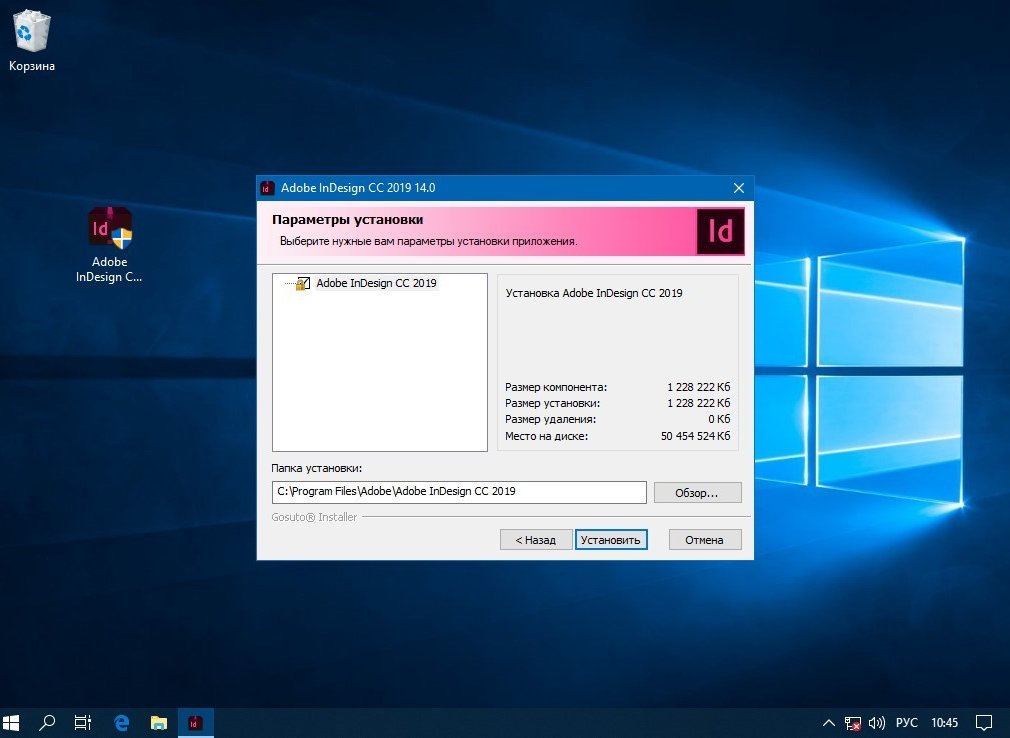Viewport: 1010px width, 738px height.
Task: Click the Размер компонента value 1 228 222 Кб
Action: (x=698, y=387)
